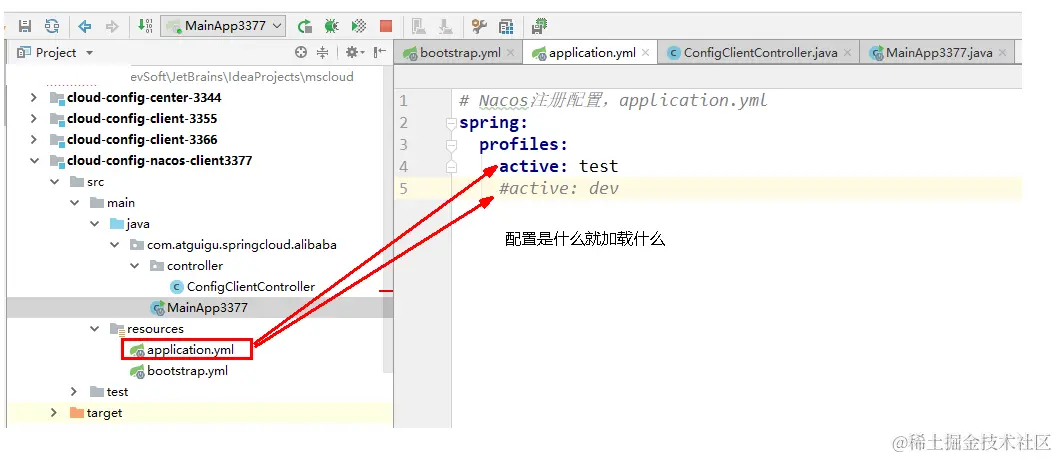This screenshot has height=459, width=1058.
Task: Expand the cloud-config-client-3366 module
Action: pos(34,140)
